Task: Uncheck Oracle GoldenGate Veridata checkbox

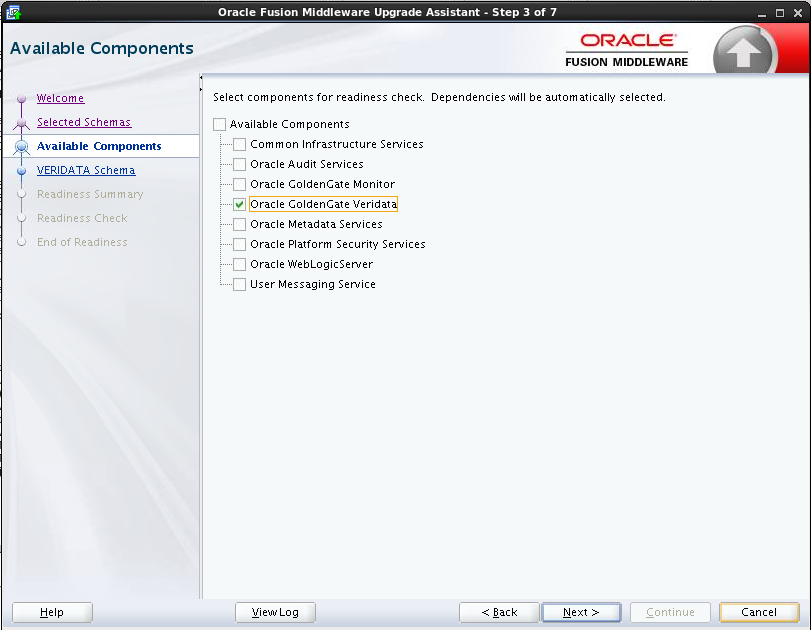Action: coord(239,204)
